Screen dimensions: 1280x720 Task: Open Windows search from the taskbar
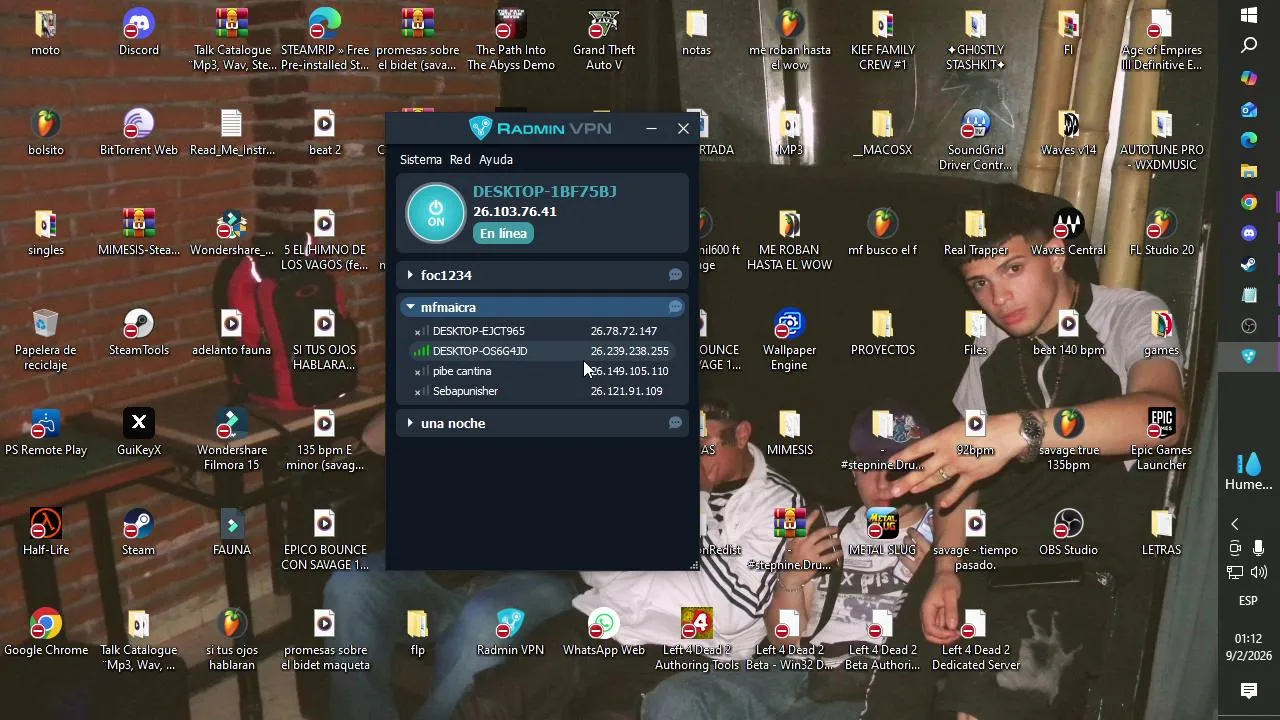coord(1249,46)
